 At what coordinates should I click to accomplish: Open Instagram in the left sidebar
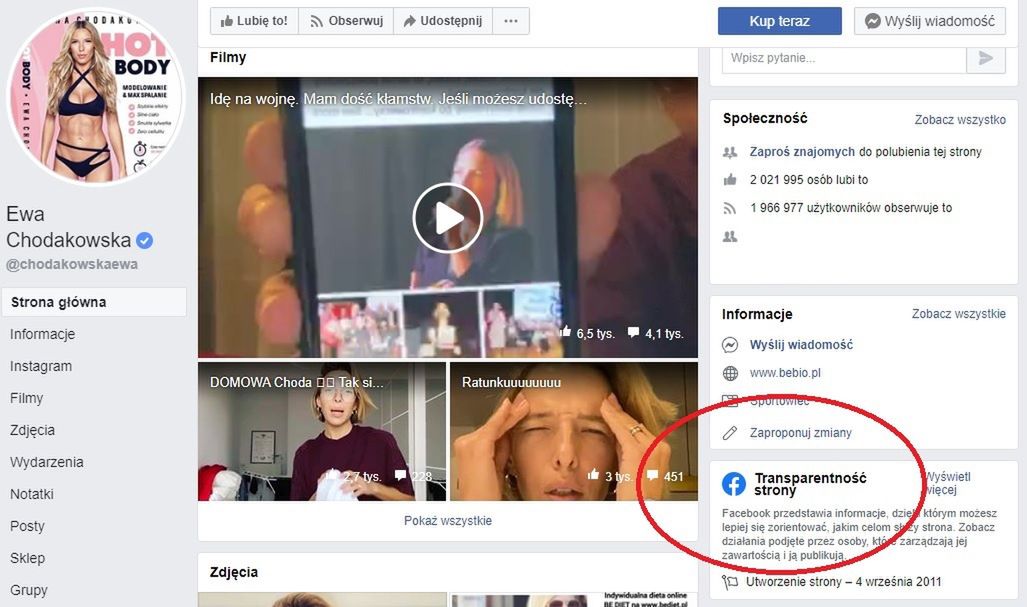click(x=41, y=366)
